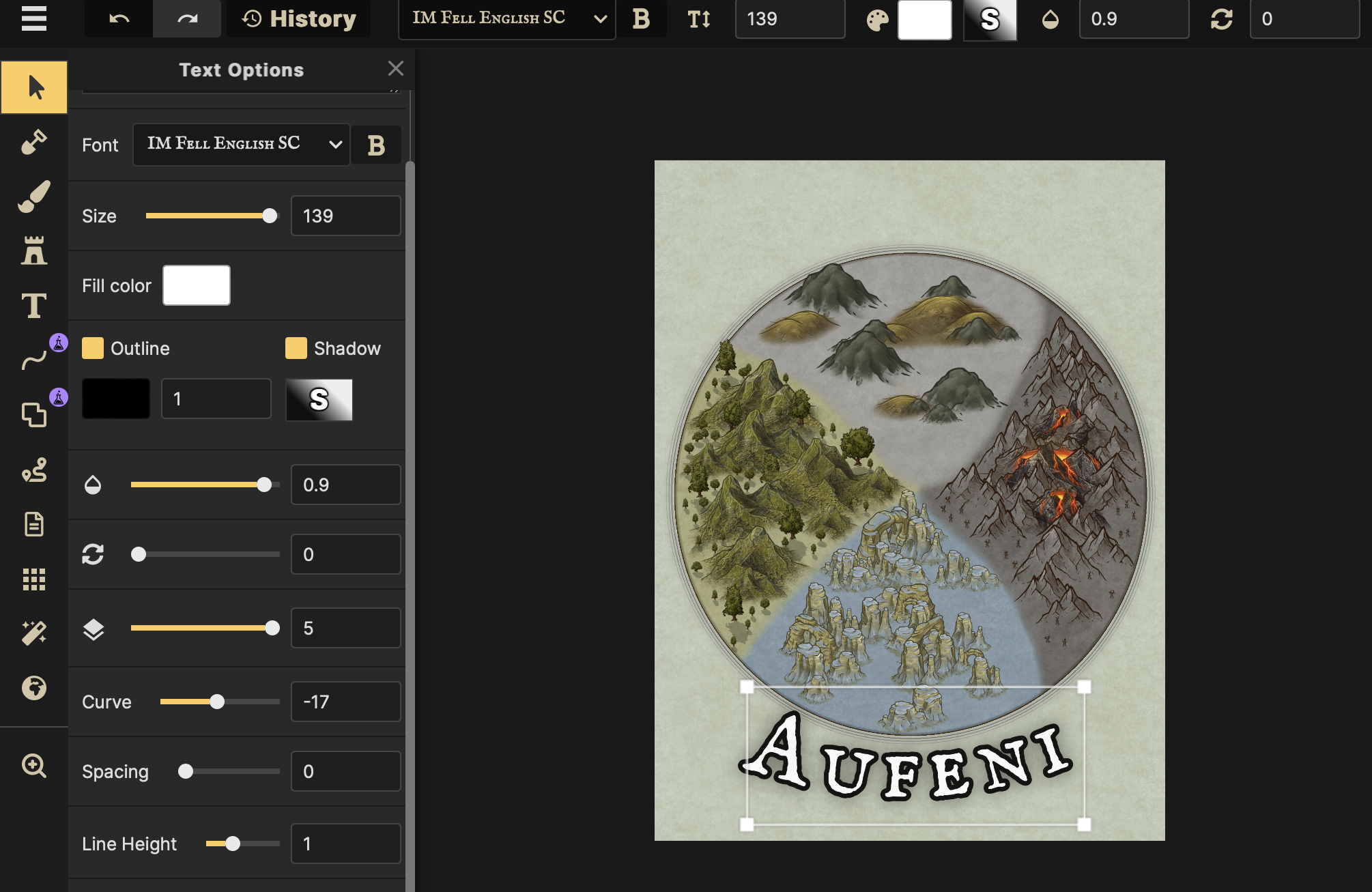
Task: Select the hammer terrain tool in sidebar
Action: tap(33, 142)
